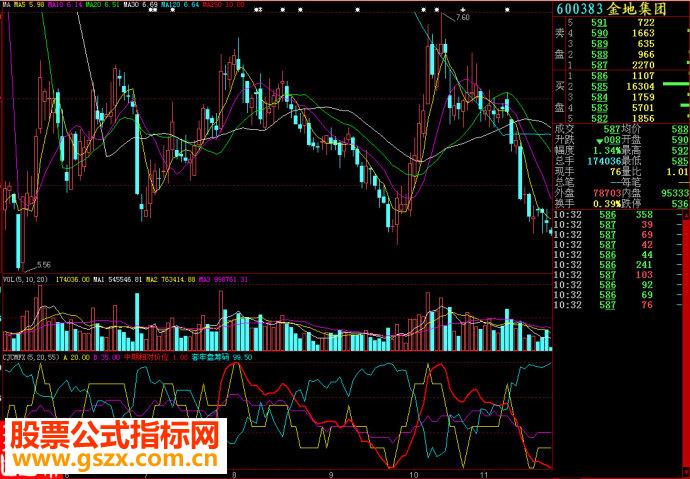The width and height of the screenshot is (690, 479).
Task: Select the MA120 6.64 indicator label
Action: coord(180,5)
